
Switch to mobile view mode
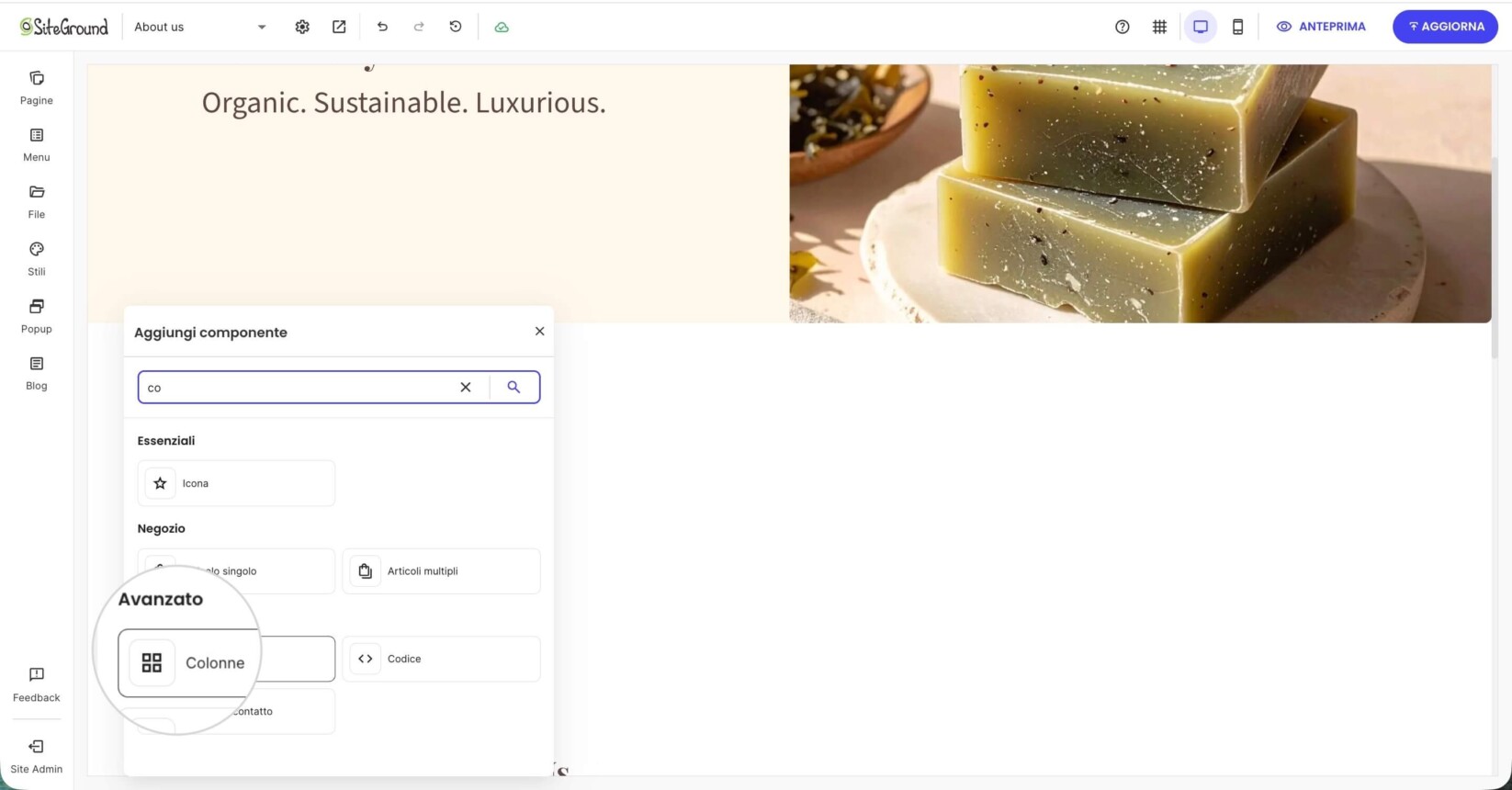(x=1237, y=27)
